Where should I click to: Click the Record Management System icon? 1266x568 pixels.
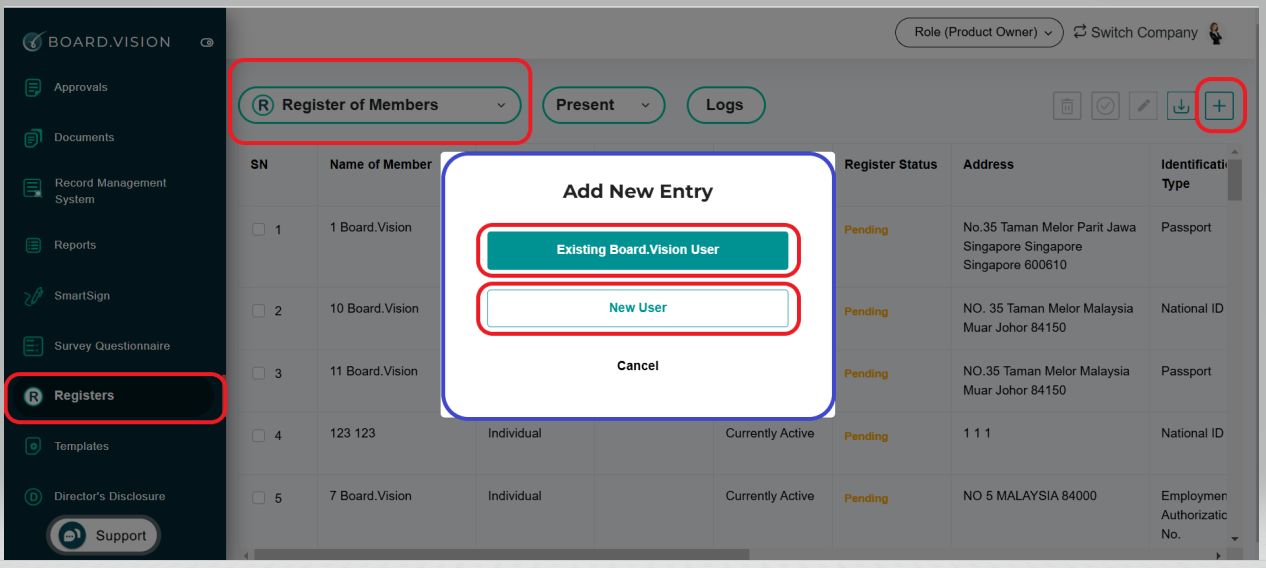(x=33, y=187)
